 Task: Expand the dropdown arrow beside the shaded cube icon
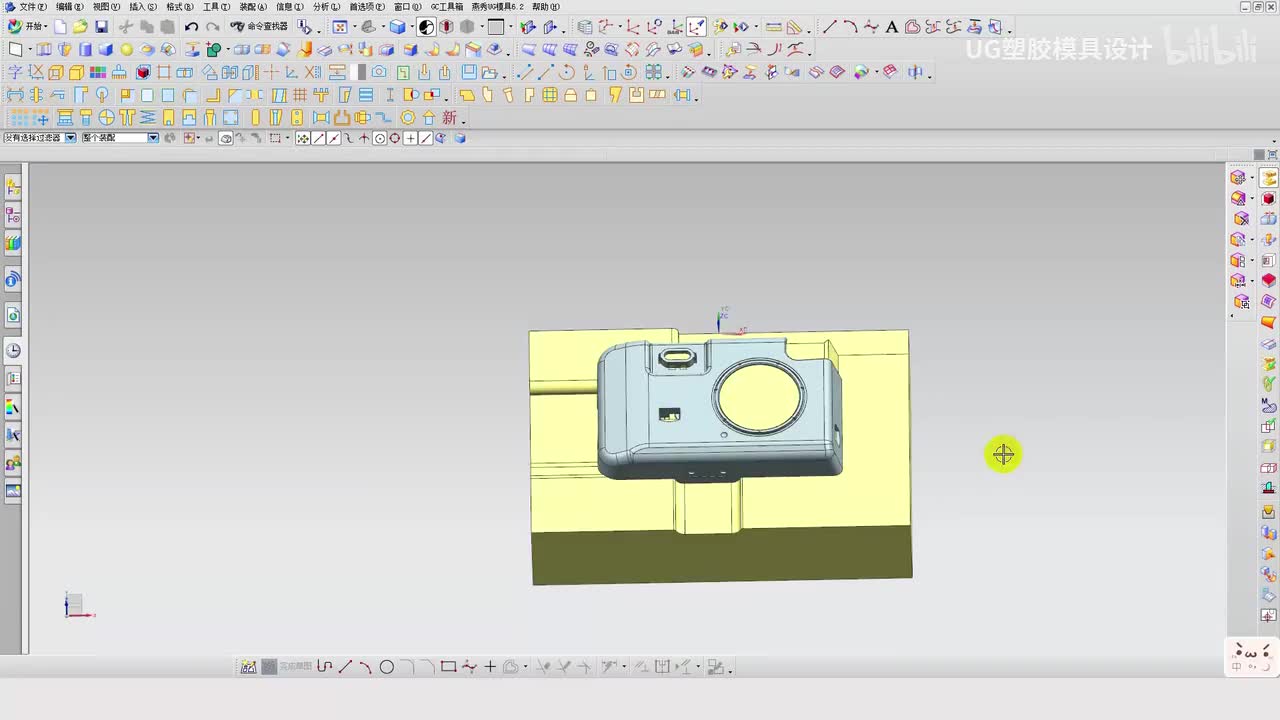[x=410, y=27]
